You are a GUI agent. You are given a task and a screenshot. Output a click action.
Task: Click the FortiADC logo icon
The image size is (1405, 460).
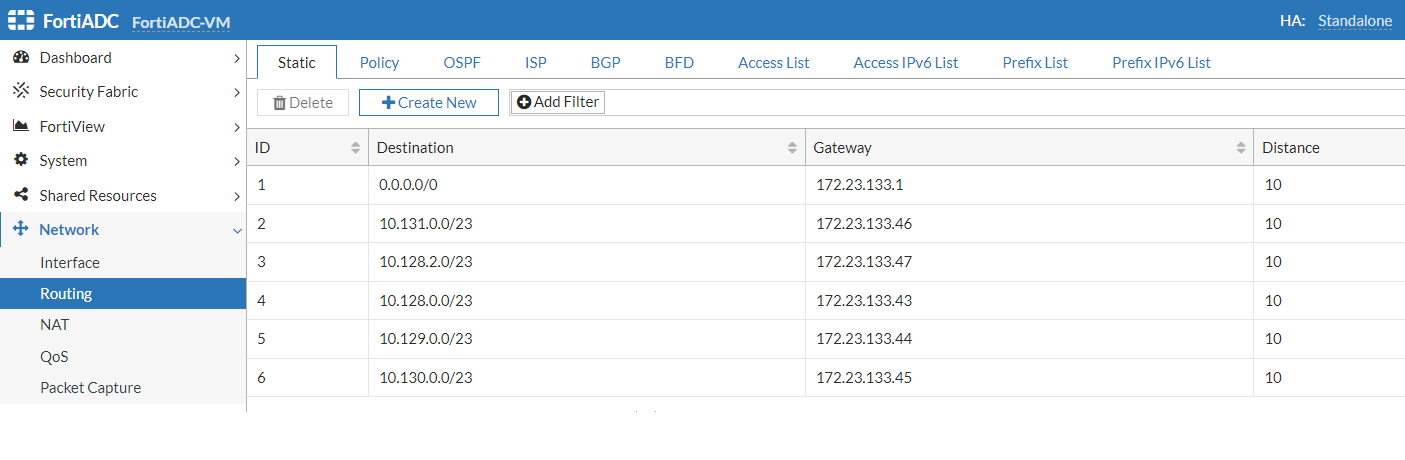pos(21,21)
